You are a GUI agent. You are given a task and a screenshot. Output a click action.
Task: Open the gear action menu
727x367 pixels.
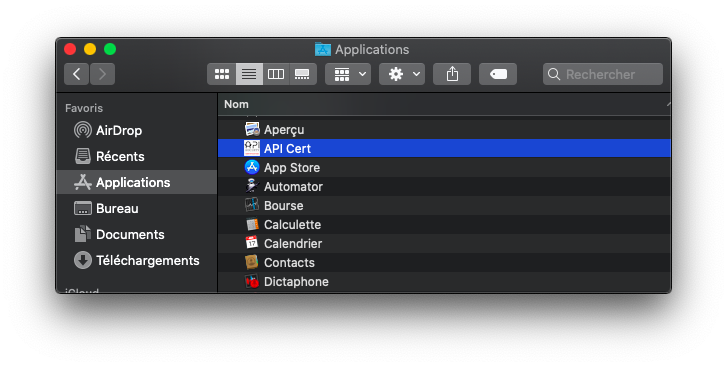(402, 74)
